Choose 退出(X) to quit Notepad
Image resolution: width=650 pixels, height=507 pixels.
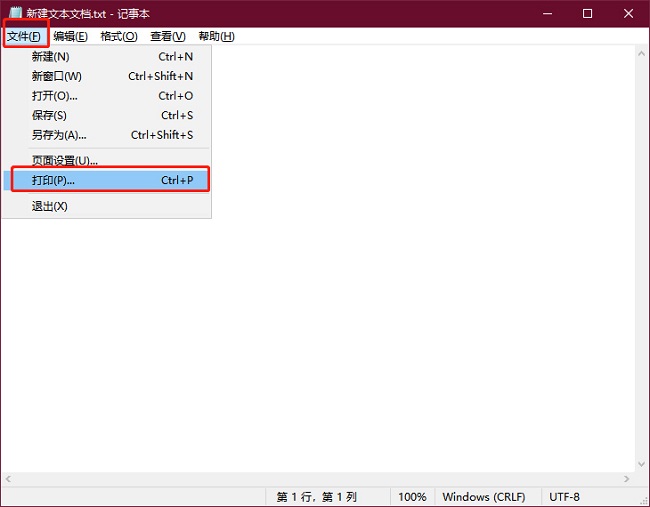tap(107, 206)
